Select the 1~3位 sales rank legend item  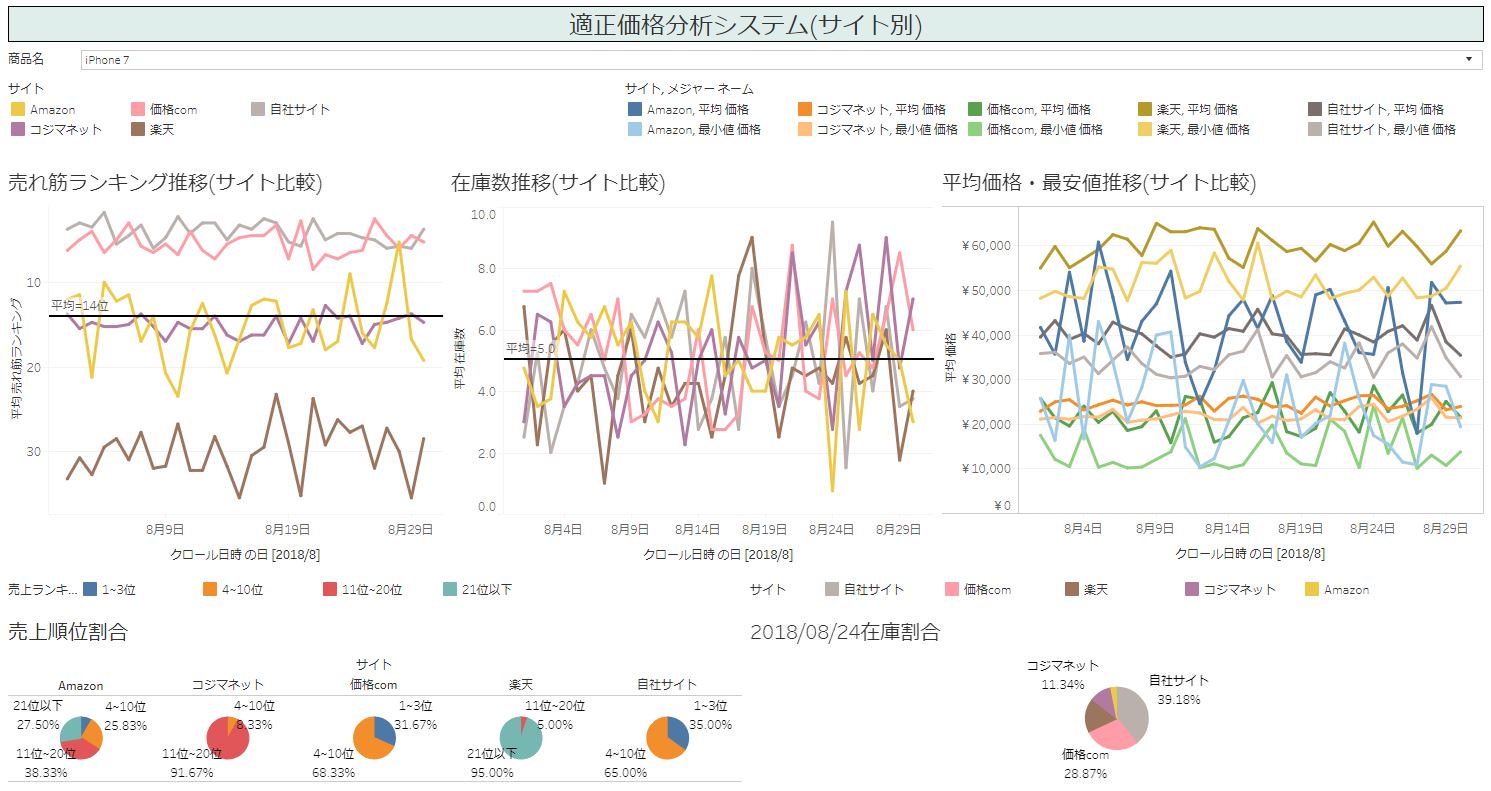[109, 589]
